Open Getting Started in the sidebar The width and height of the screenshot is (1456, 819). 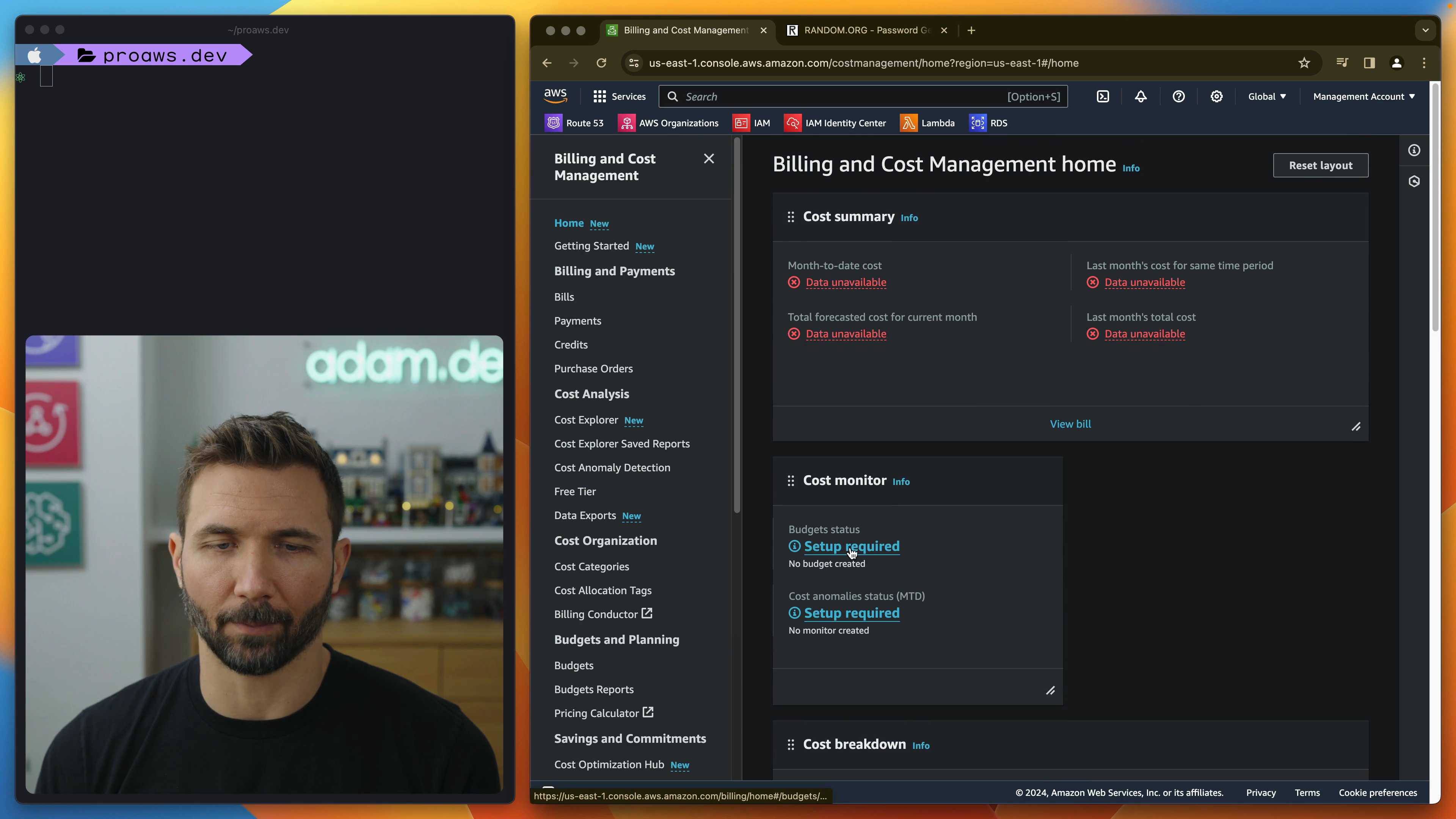tap(591, 246)
